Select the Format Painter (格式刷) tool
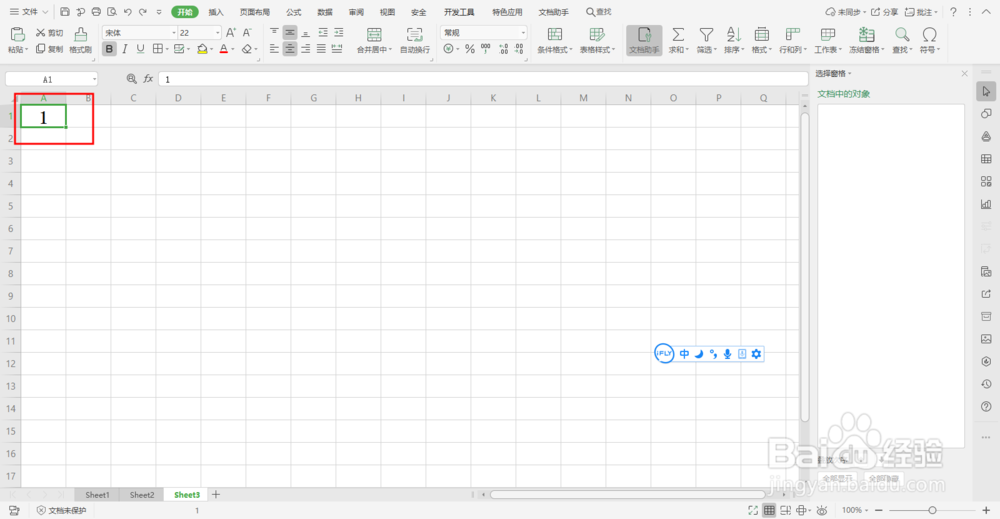 [80, 40]
